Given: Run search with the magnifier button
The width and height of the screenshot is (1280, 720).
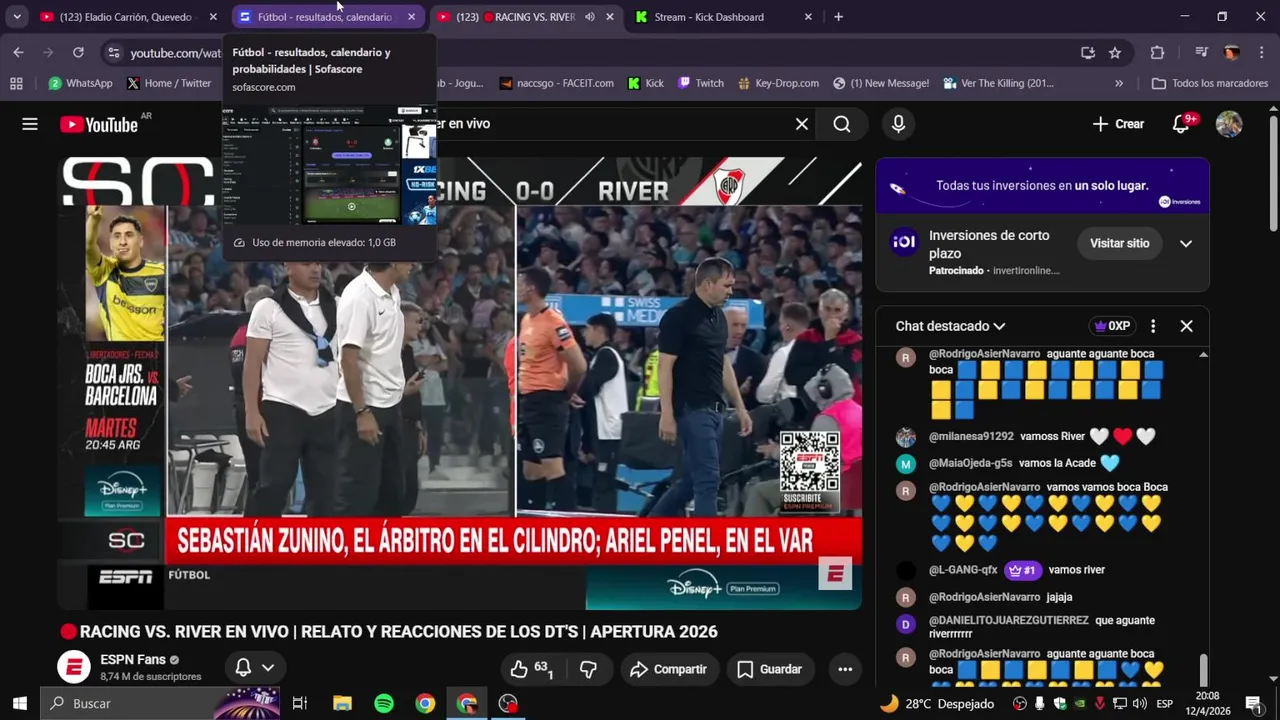Looking at the screenshot, I should pyautogui.click(x=842, y=124).
